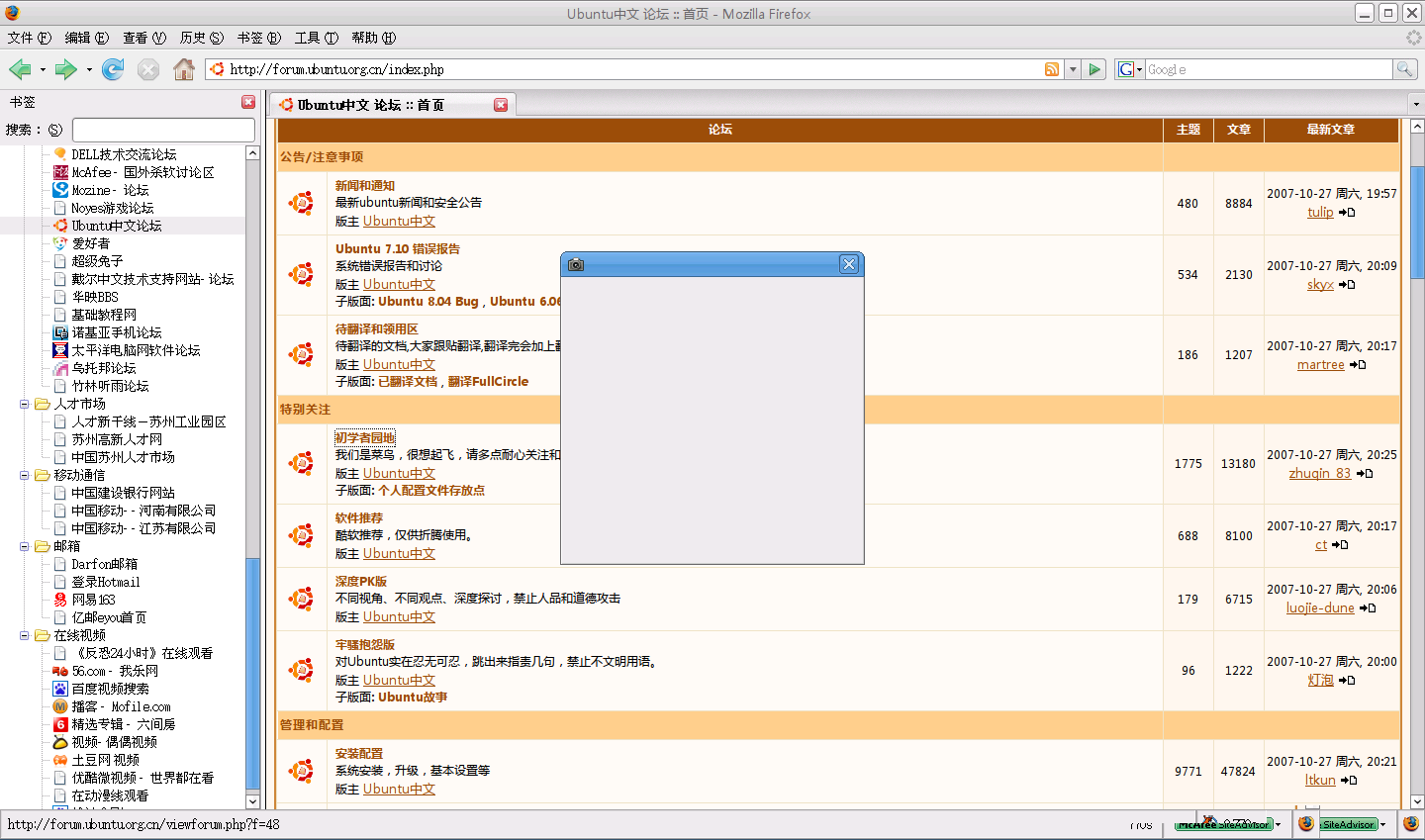This screenshot has height=840, width=1425.
Task: Click the forum icon beside Ubuntu 7.10 错误报告
Action: pos(301,274)
